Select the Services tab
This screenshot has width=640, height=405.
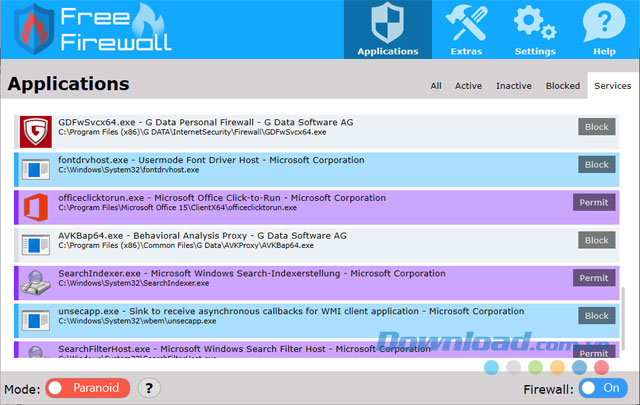(x=613, y=86)
